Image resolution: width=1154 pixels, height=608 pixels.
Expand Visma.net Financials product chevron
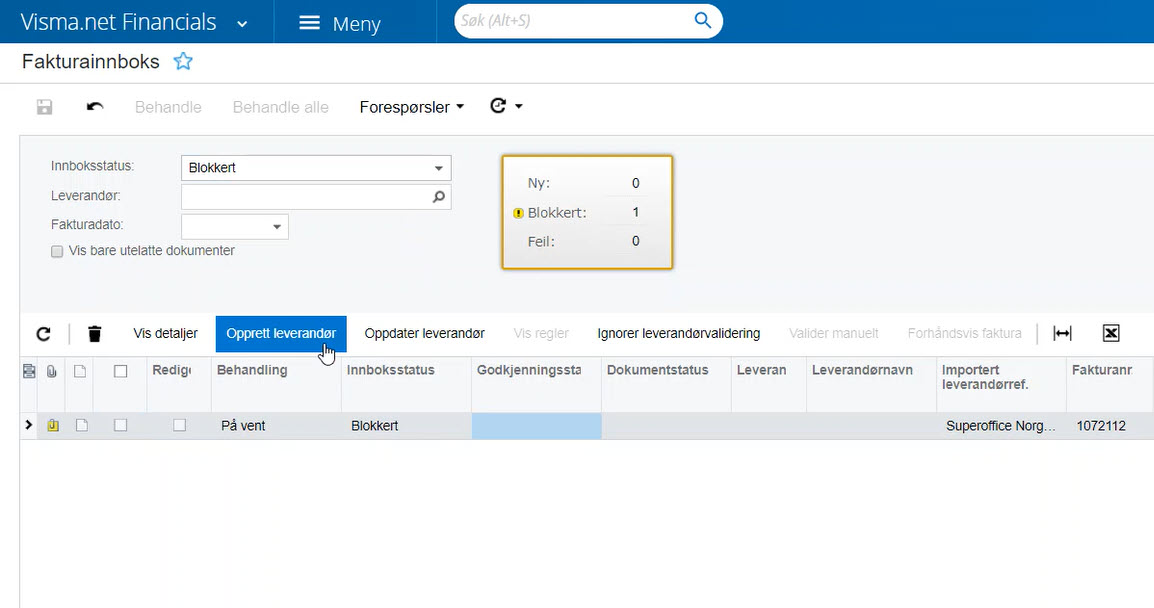coord(242,24)
